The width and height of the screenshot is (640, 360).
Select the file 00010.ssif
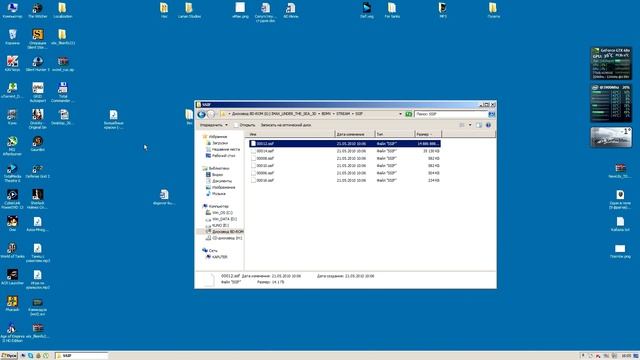click(x=345, y=166)
